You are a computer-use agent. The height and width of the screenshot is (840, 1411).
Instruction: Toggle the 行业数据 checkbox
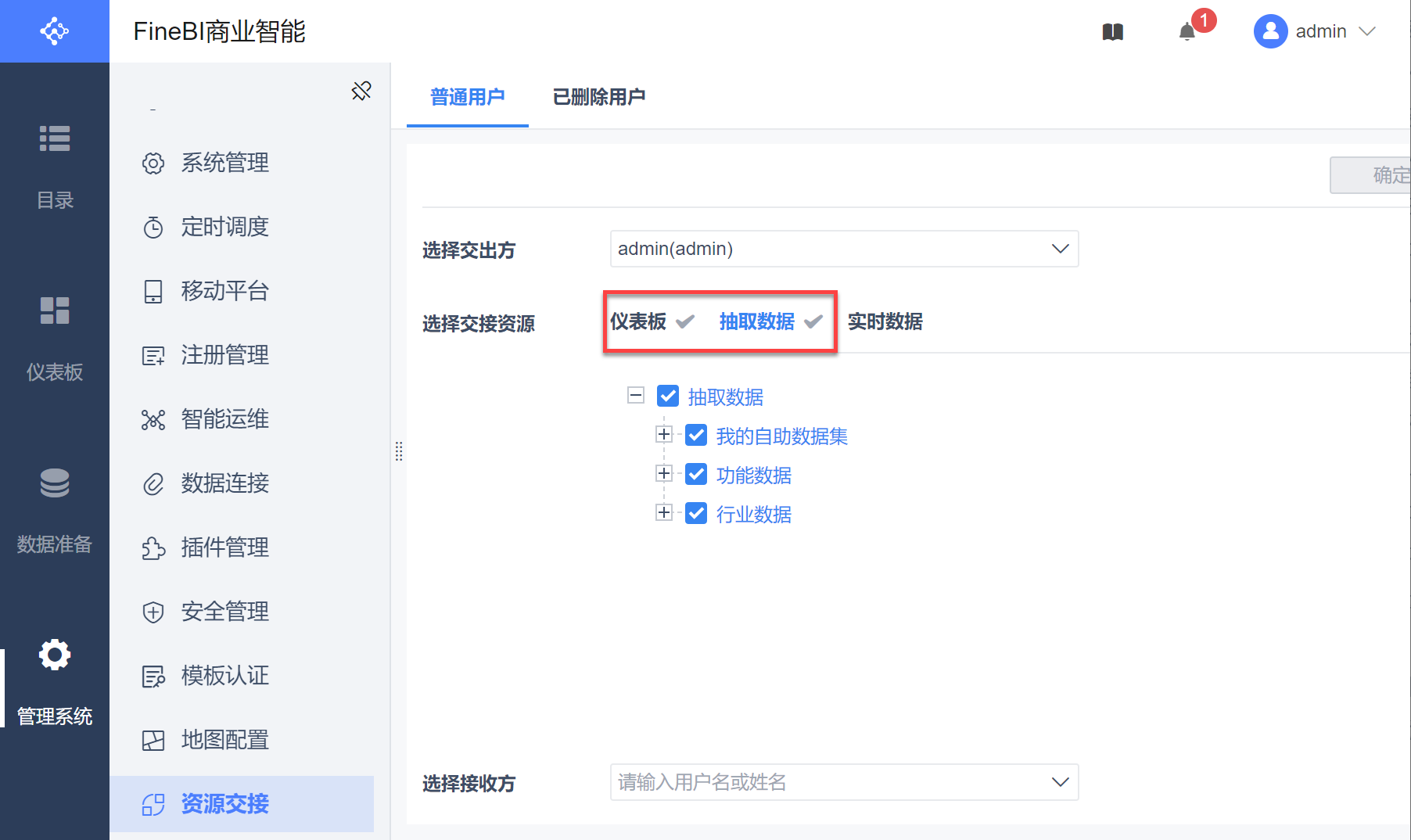tap(696, 514)
